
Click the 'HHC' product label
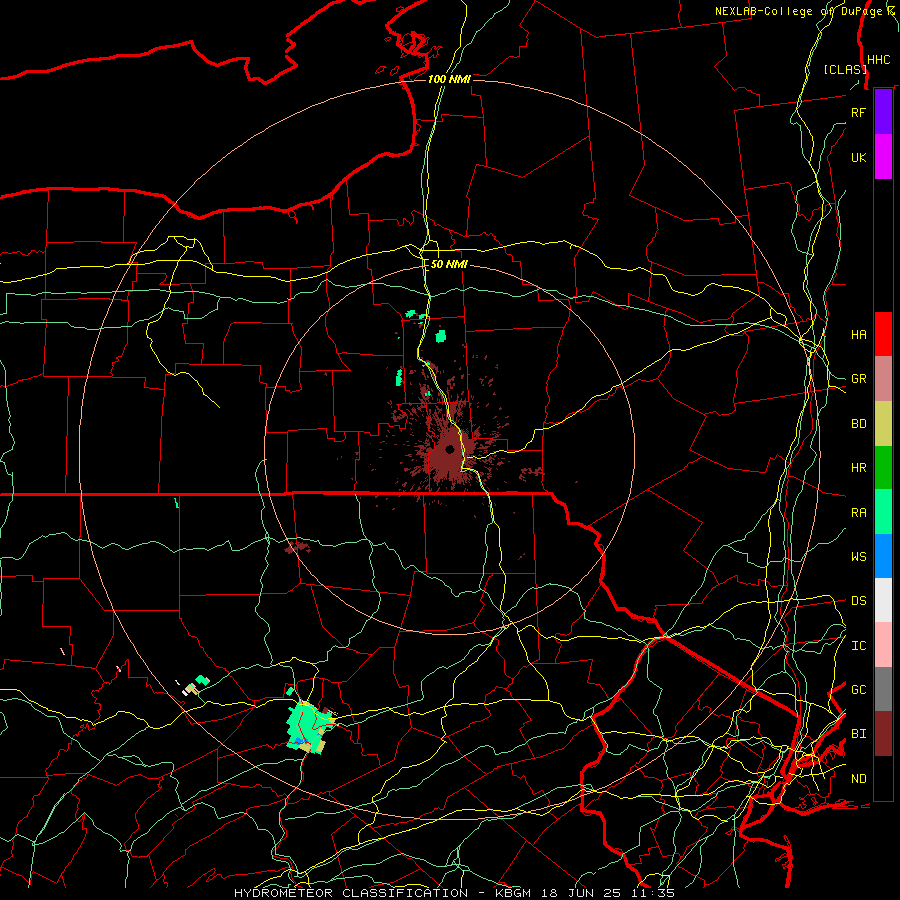coord(879,60)
